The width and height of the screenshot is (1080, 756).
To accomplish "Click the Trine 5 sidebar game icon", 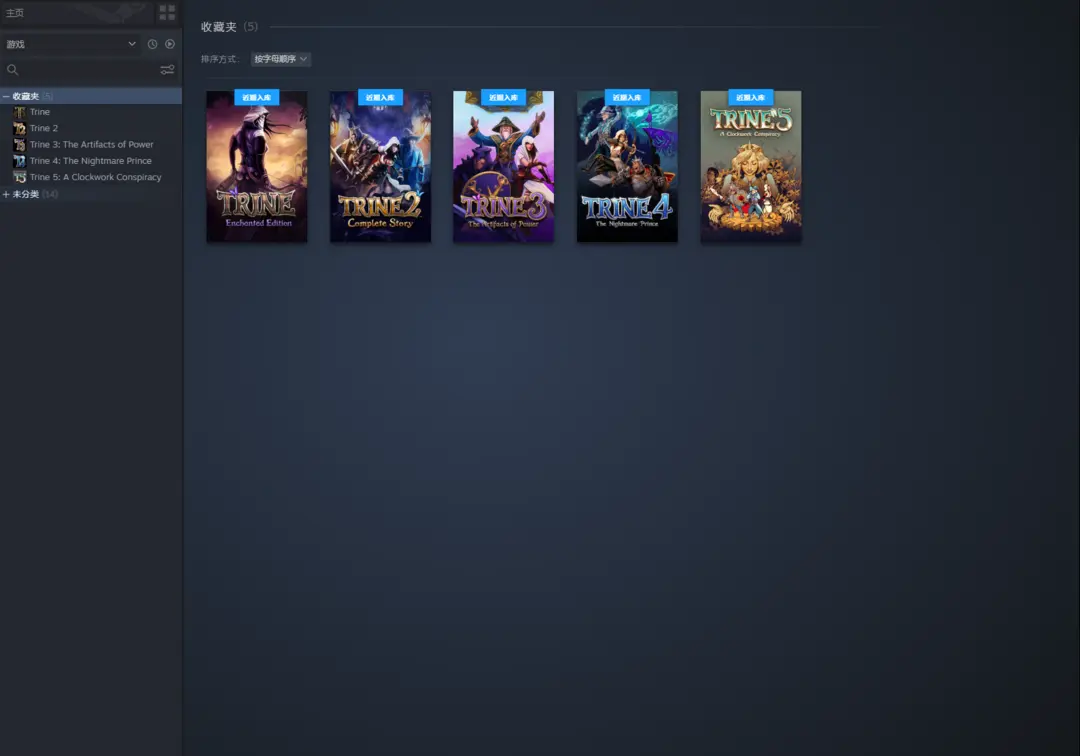I will (x=19, y=177).
